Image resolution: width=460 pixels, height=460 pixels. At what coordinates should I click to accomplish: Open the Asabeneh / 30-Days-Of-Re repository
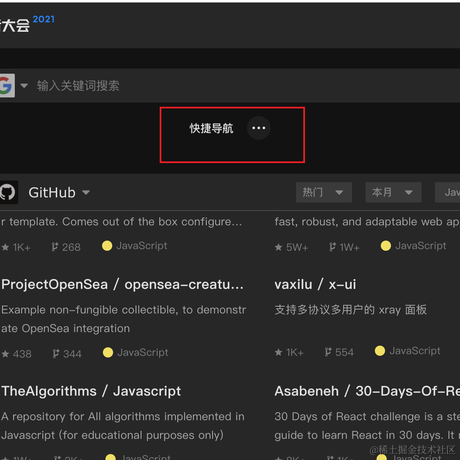(x=367, y=391)
